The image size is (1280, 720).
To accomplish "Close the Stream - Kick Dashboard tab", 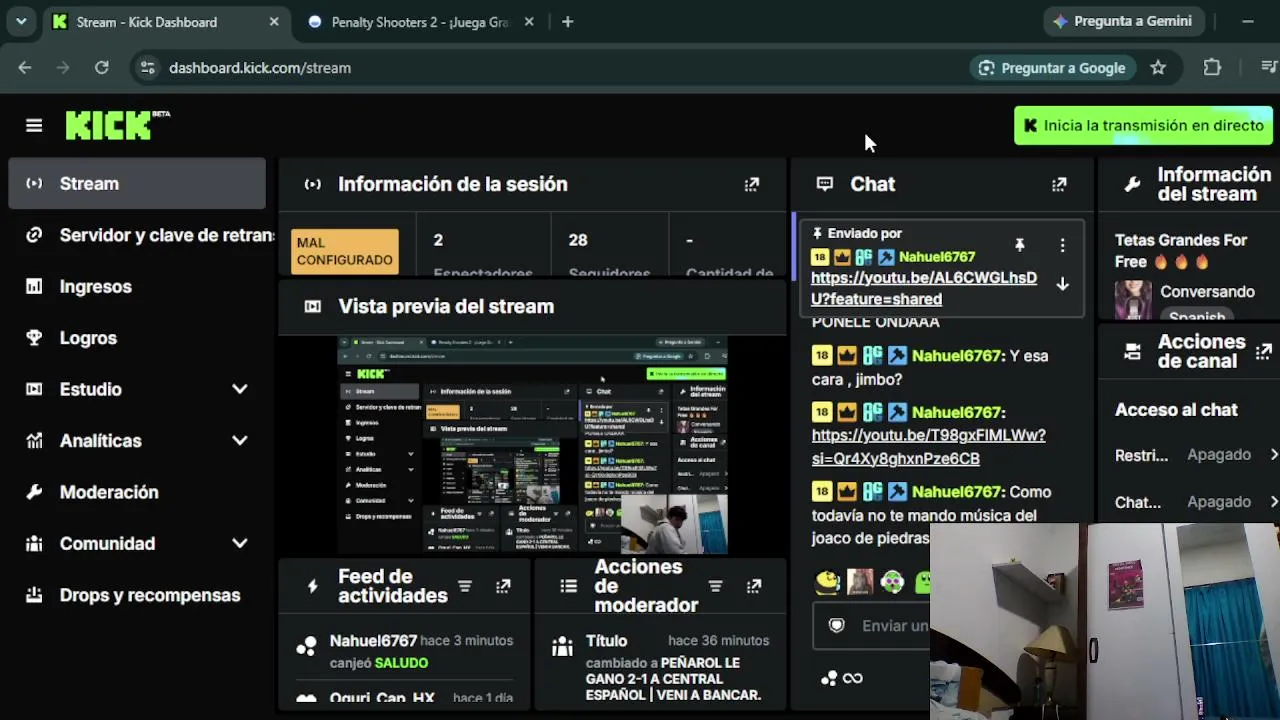I will (x=274, y=22).
